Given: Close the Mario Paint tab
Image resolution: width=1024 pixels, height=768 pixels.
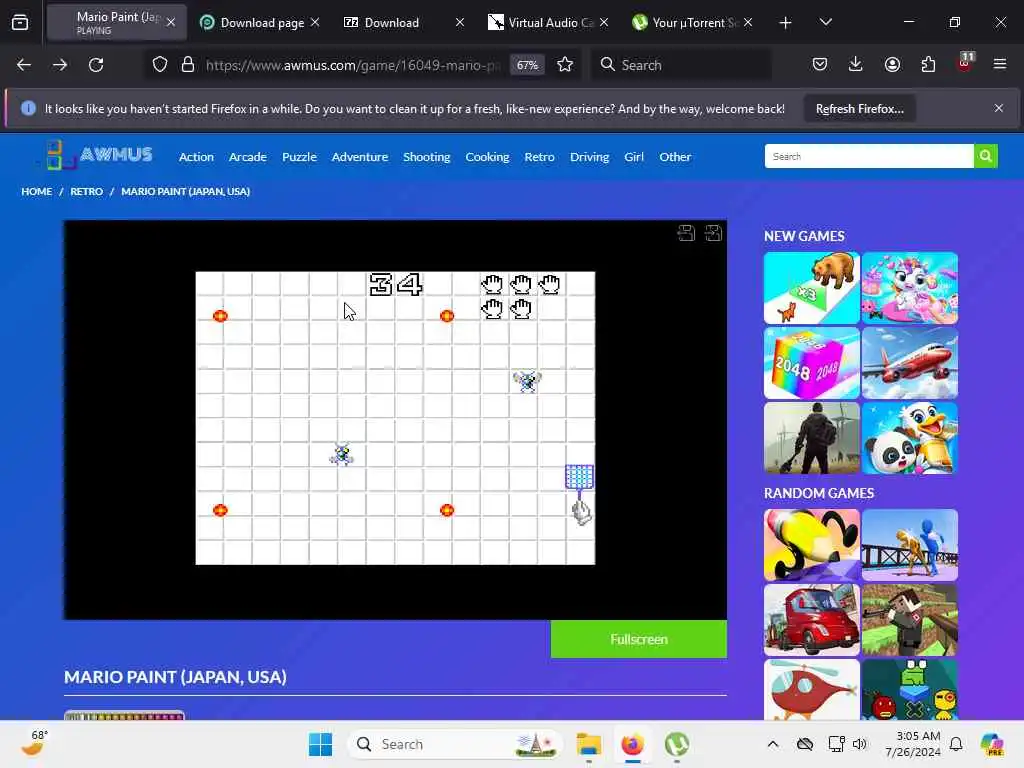Looking at the screenshot, I should 171,22.
